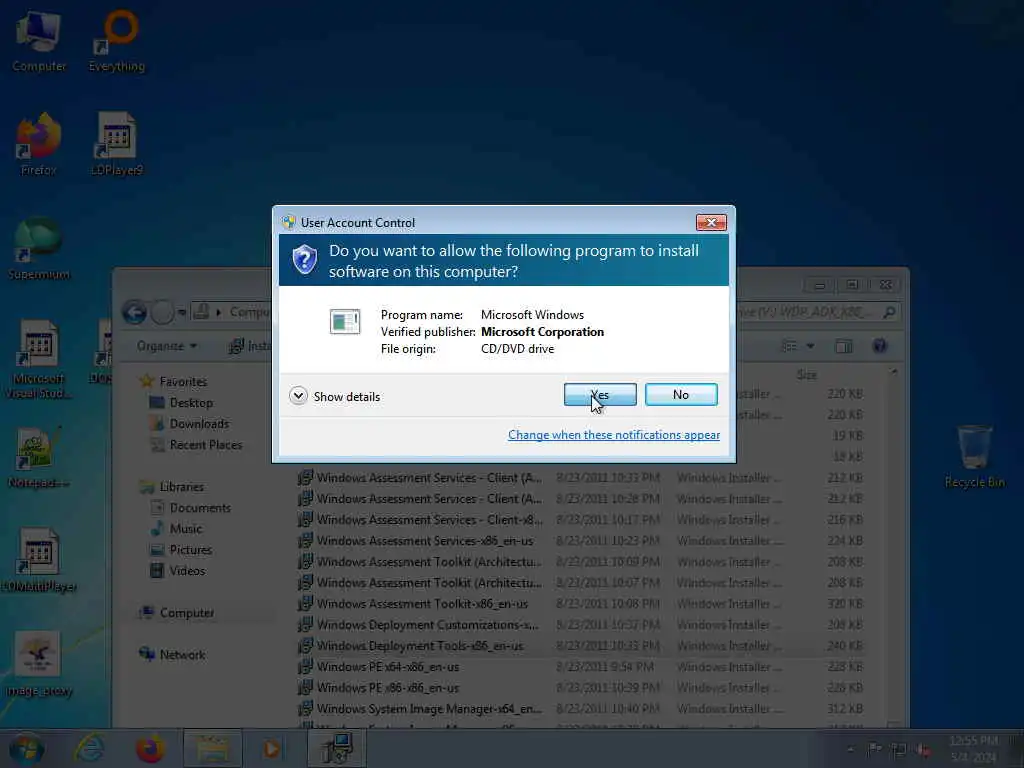This screenshot has width=1024, height=768.
Task: Switch to Explorer window in taskbar
Action: (x=212, y=748)
